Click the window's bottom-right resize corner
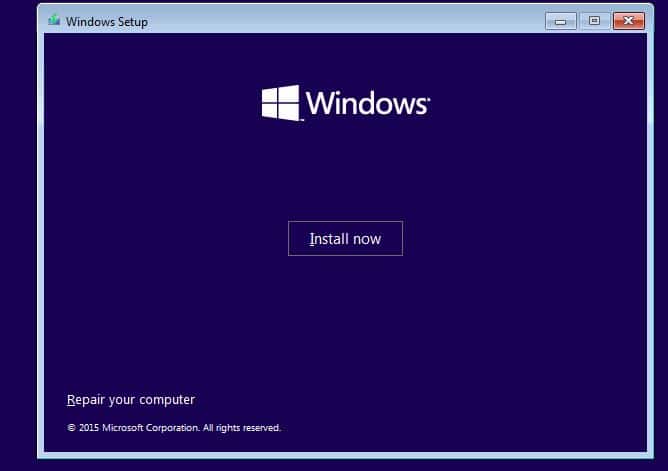Screen dimensions: 668x471 (x=650, y=455)
